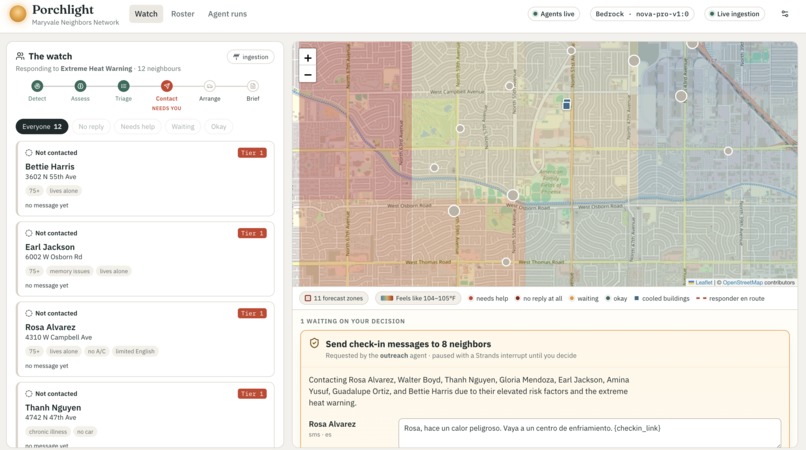Click Tier 1 badge on Earl Jackson
The width and height of the screenshot is (806, 450).
point(252,233)
